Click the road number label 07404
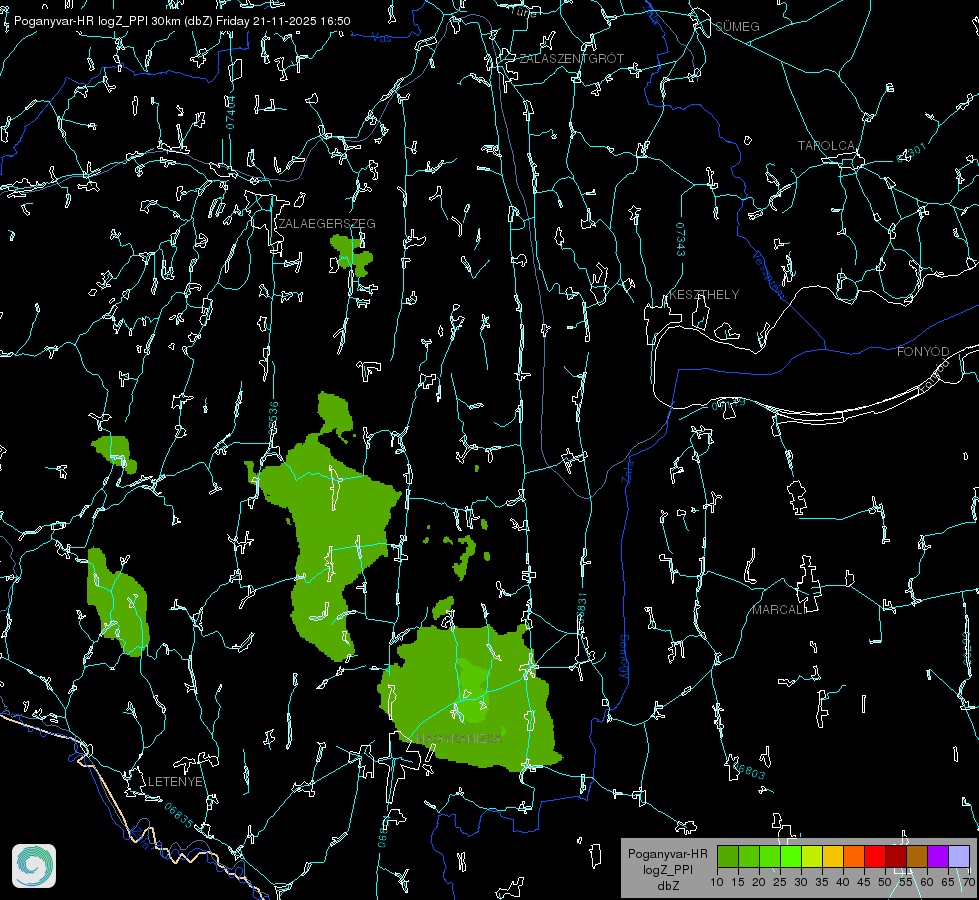 [231, 112]
